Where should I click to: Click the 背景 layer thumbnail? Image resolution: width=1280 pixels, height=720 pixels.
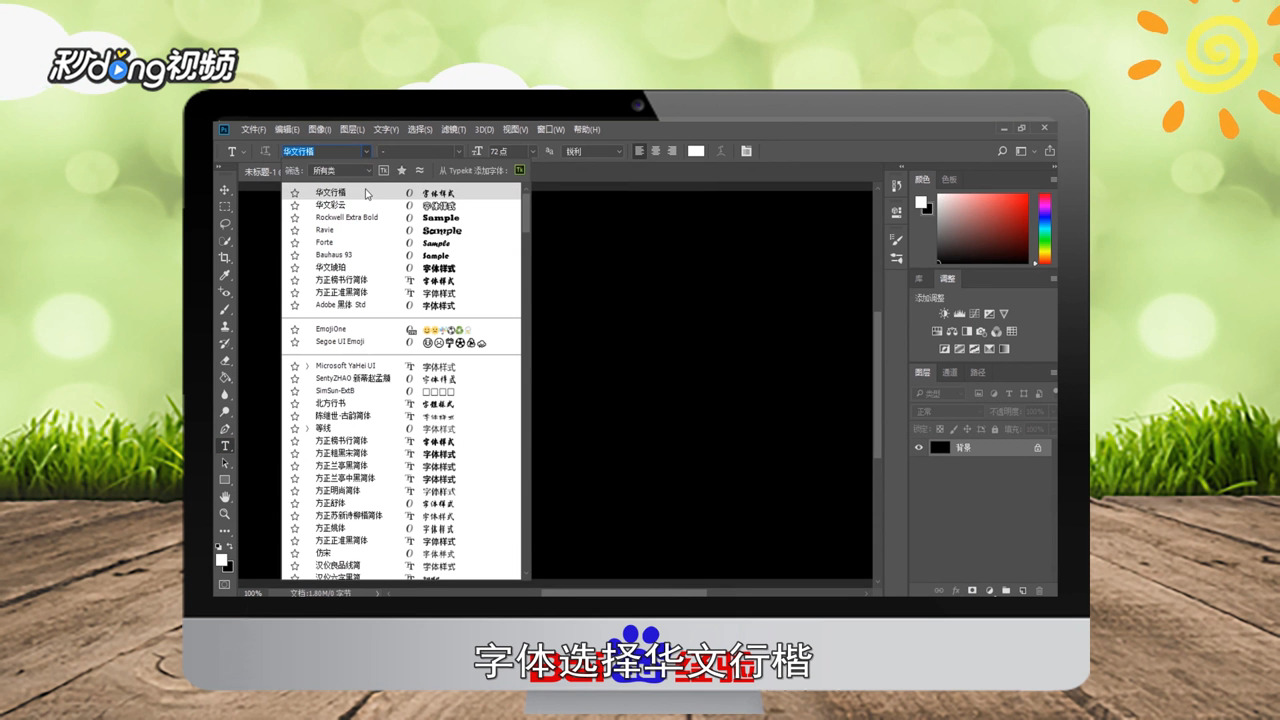[x=940, y=448]
